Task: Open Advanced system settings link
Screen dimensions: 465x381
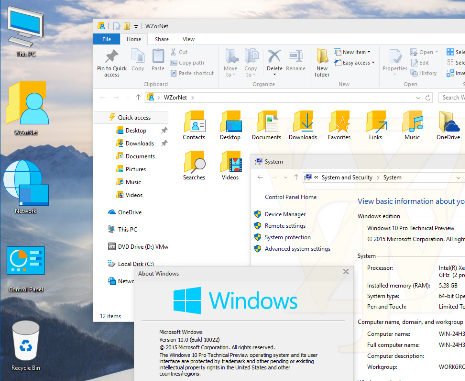Action: point(297,249)
